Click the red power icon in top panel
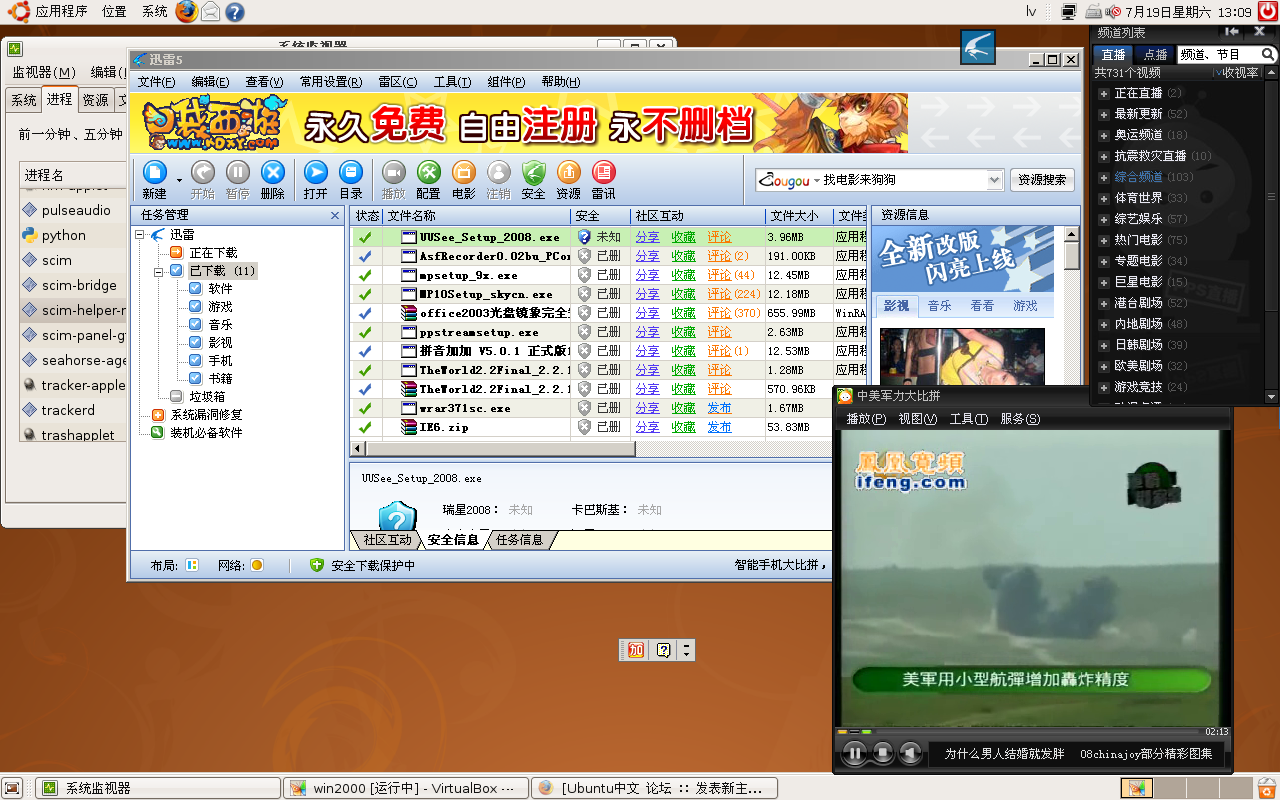 (x=1268, y=11)
